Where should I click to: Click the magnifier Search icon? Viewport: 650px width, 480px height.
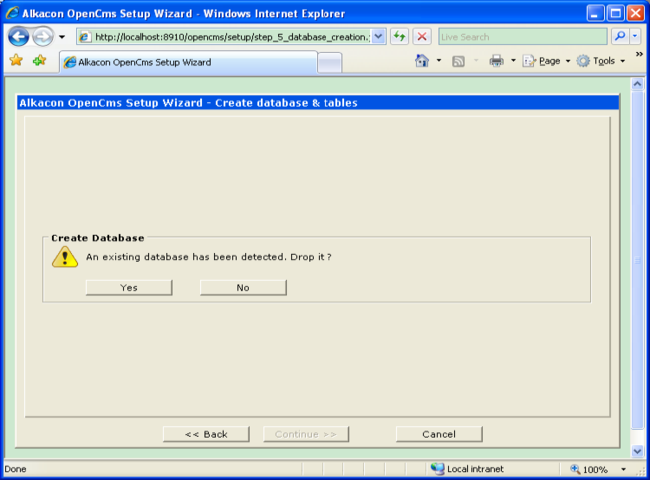click(620, 37)
